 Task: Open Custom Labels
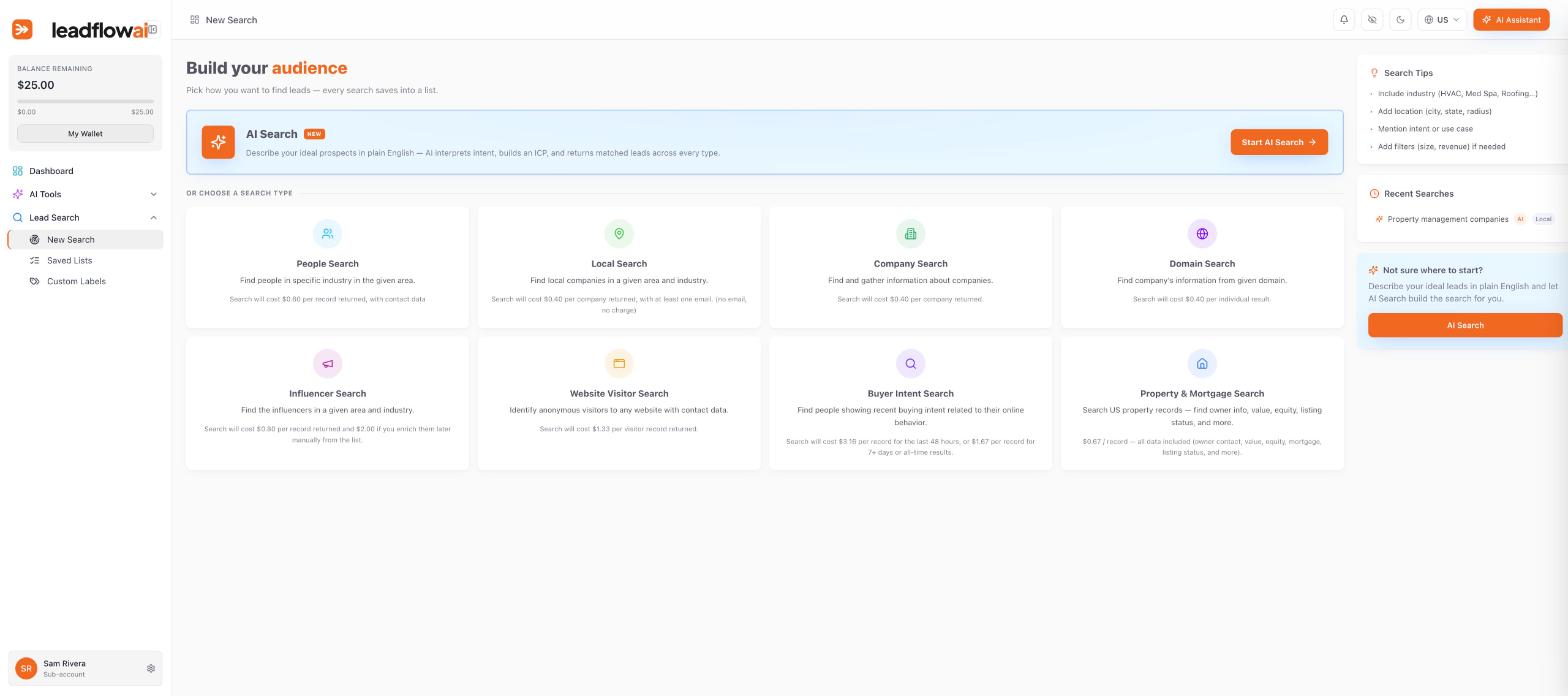tap(76, 281)
